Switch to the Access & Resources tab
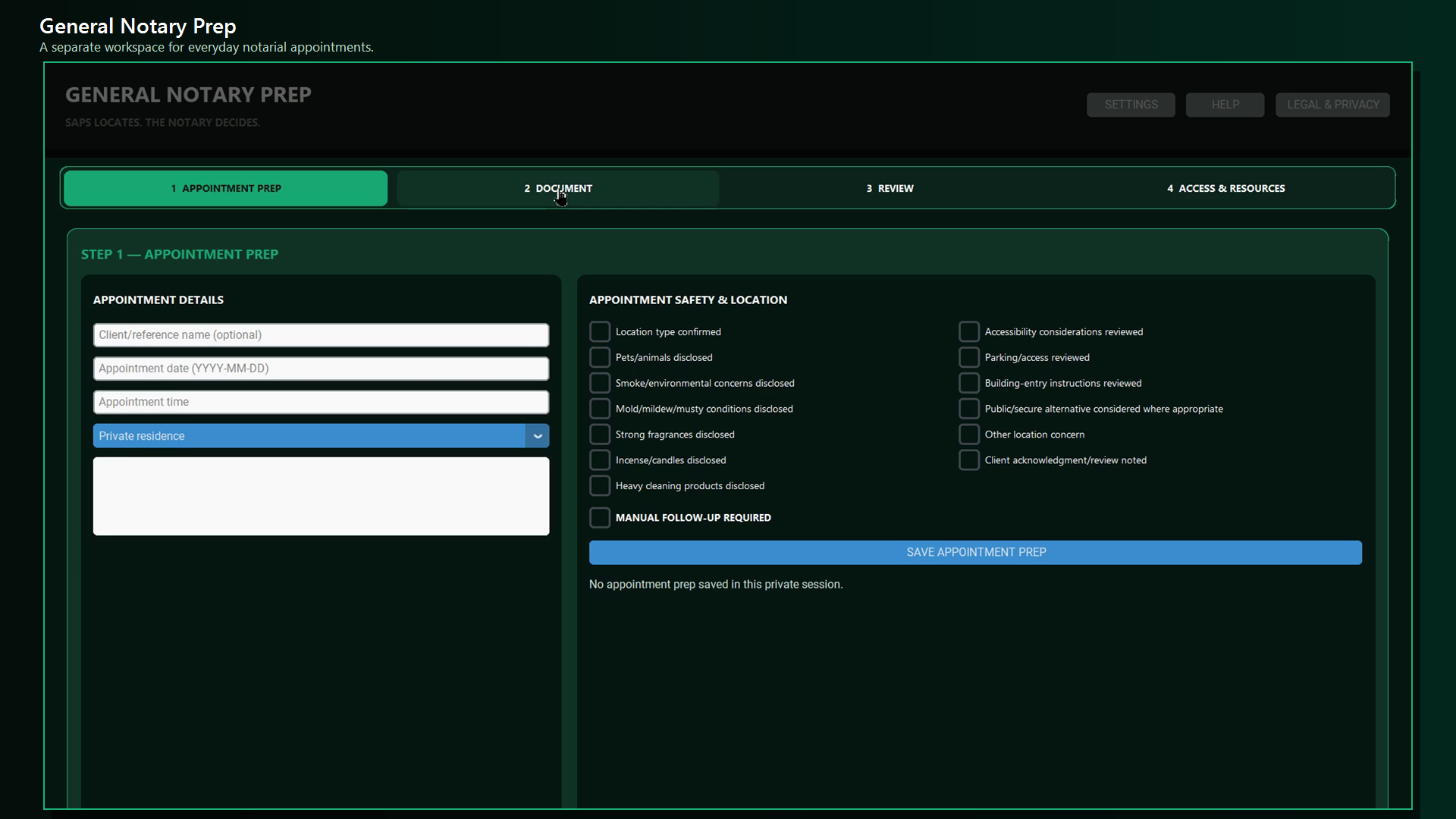The width and height of the screenshot is (1456, 819). [x=1225, y=188]
